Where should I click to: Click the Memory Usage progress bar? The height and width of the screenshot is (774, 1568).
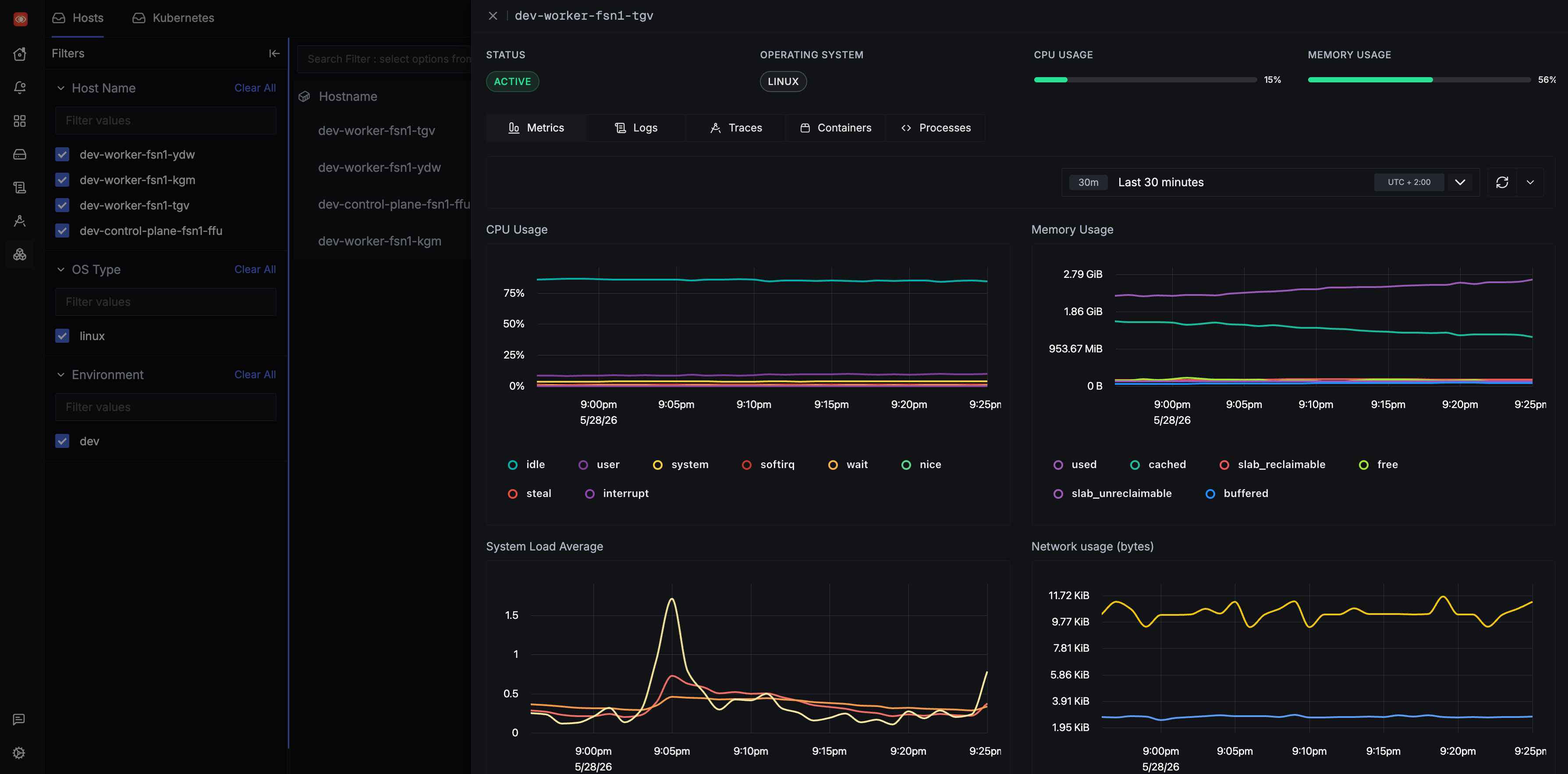[1419, 80]
